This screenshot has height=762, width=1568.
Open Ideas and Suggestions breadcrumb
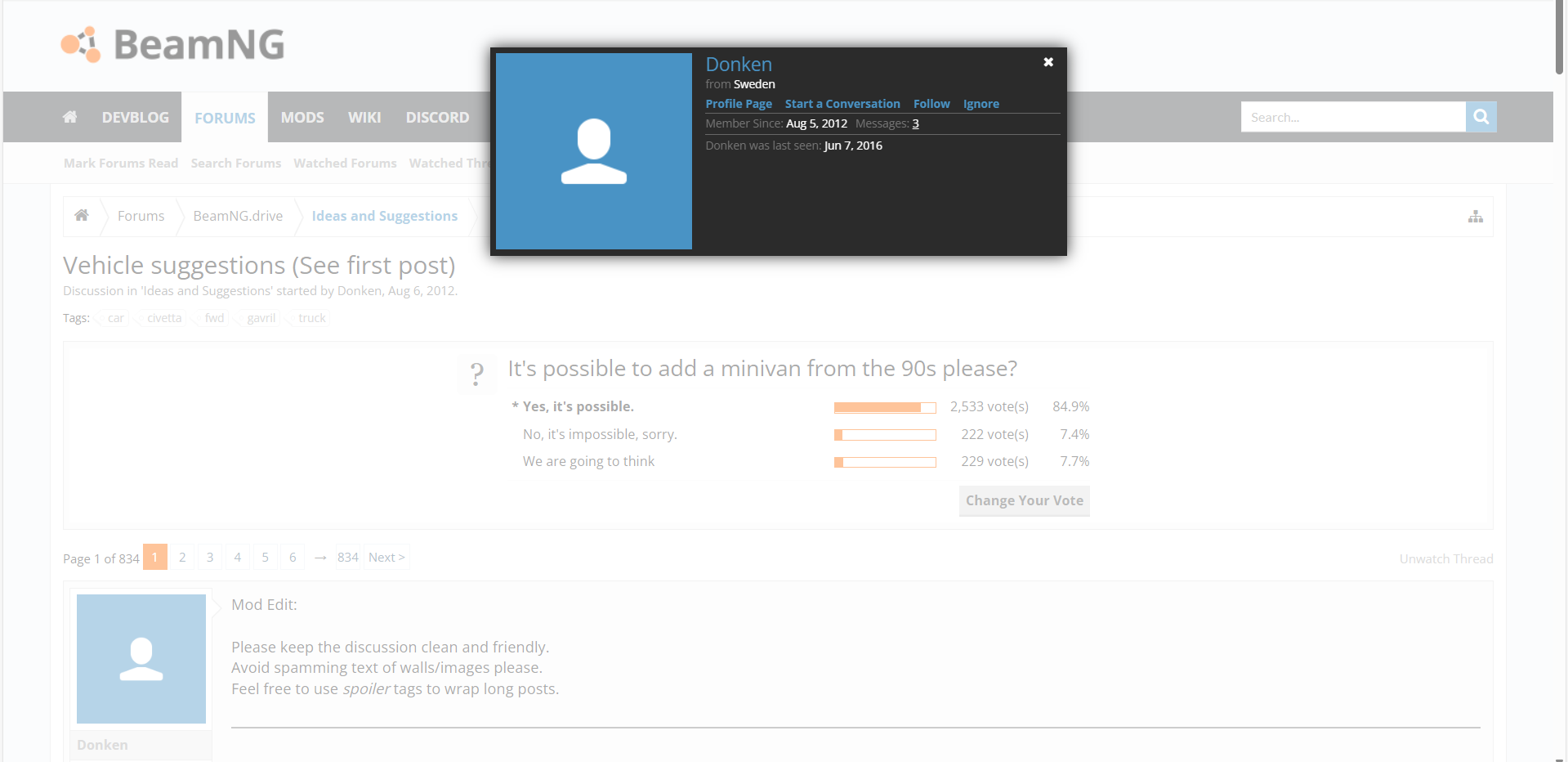[385, 216]
